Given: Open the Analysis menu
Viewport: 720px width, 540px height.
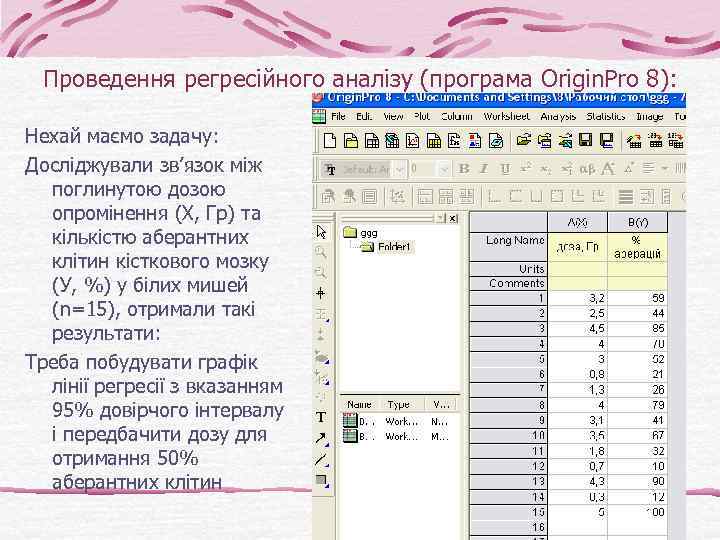Looking at the screenshot, I should click(x=558, y=117).
